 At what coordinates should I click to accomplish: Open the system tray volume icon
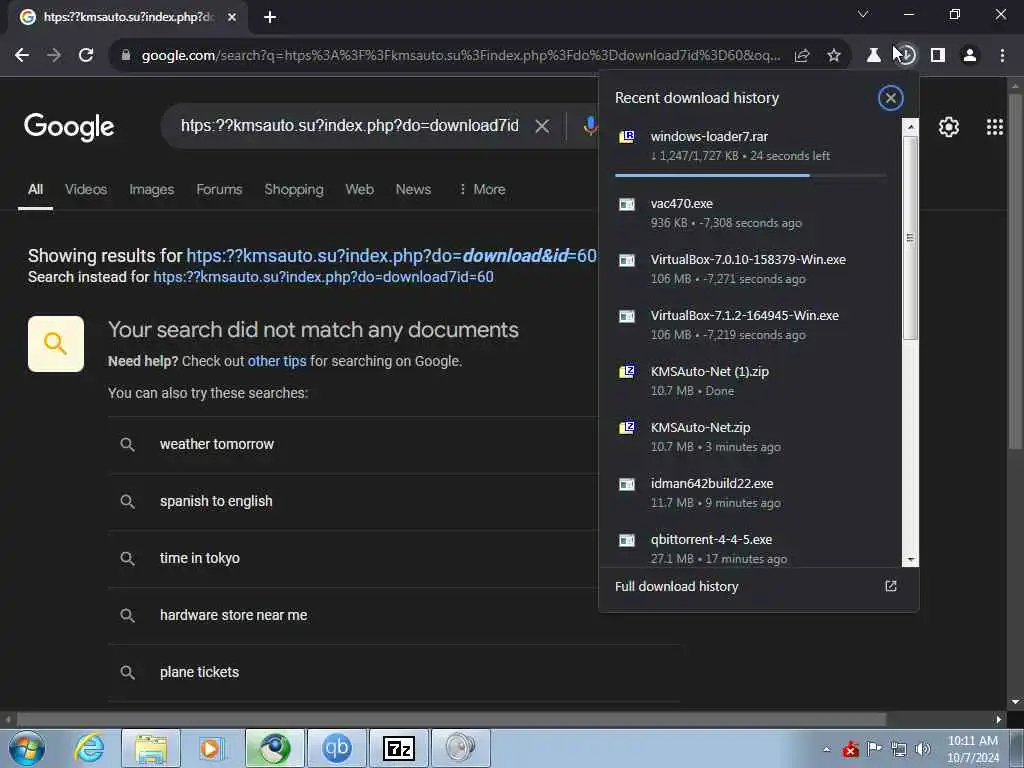tap(923, 749)
